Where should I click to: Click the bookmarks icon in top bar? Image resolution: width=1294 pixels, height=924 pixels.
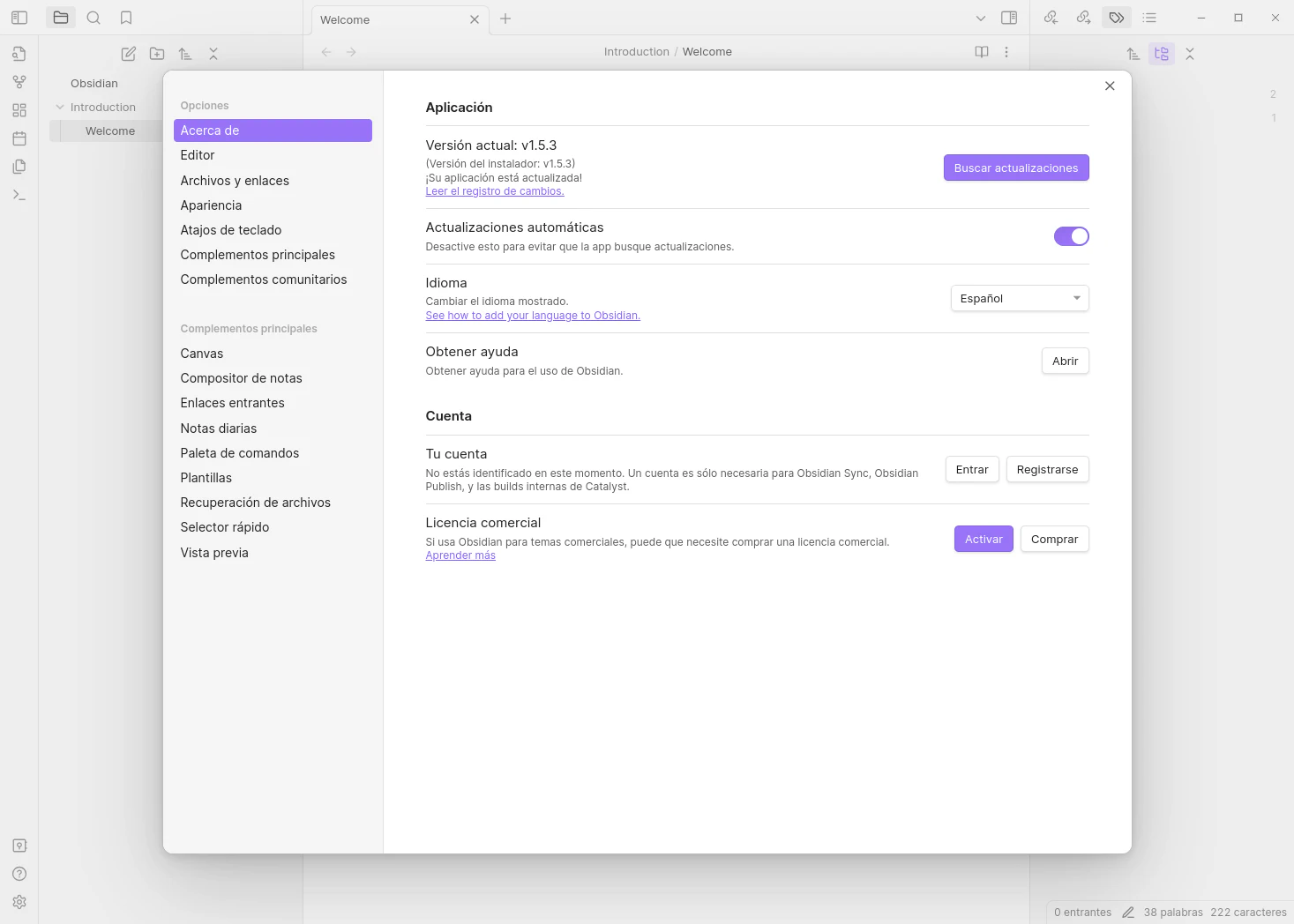tap(126, 18)
